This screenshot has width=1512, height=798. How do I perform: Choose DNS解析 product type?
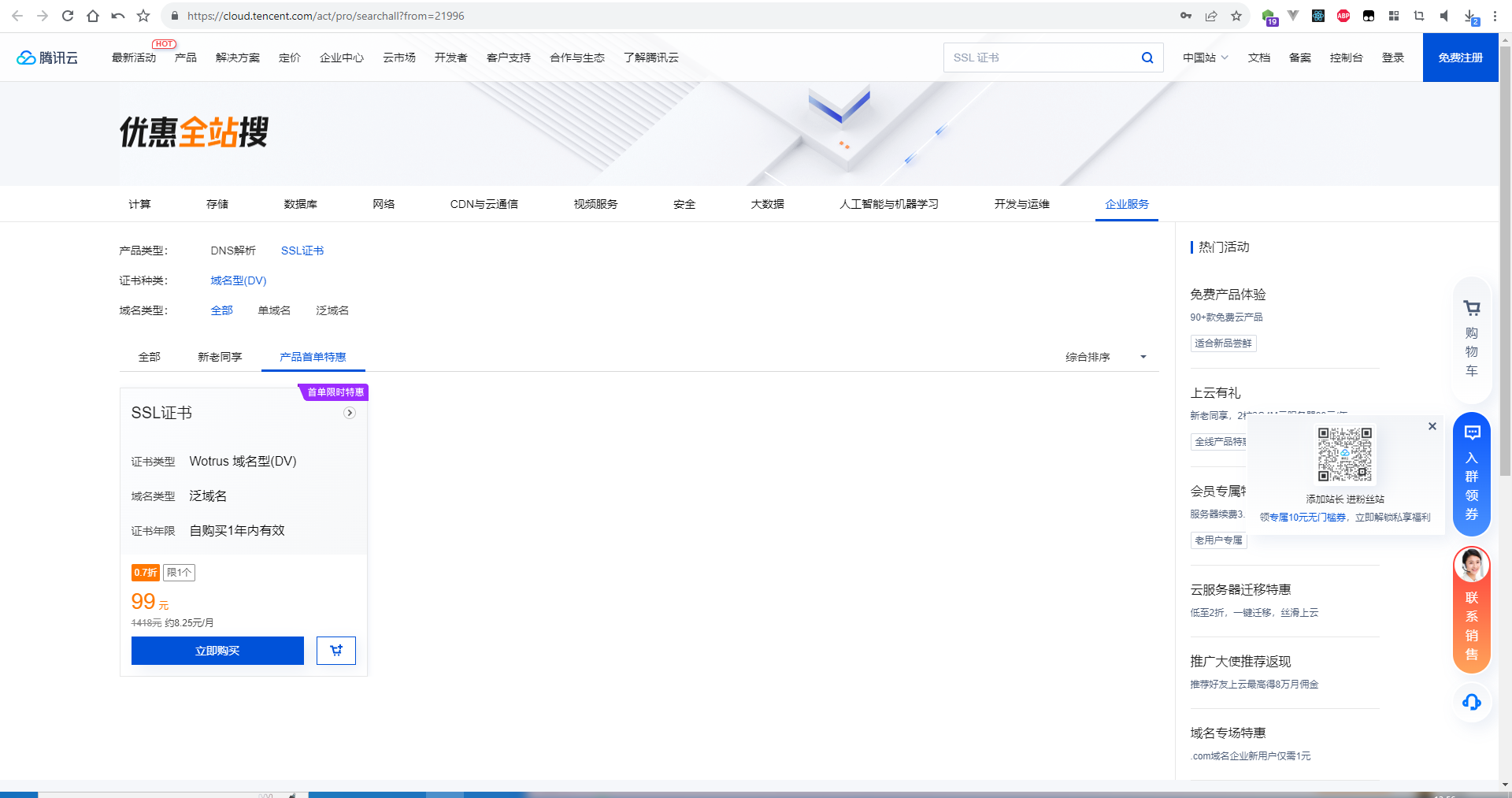coord(233,251)
